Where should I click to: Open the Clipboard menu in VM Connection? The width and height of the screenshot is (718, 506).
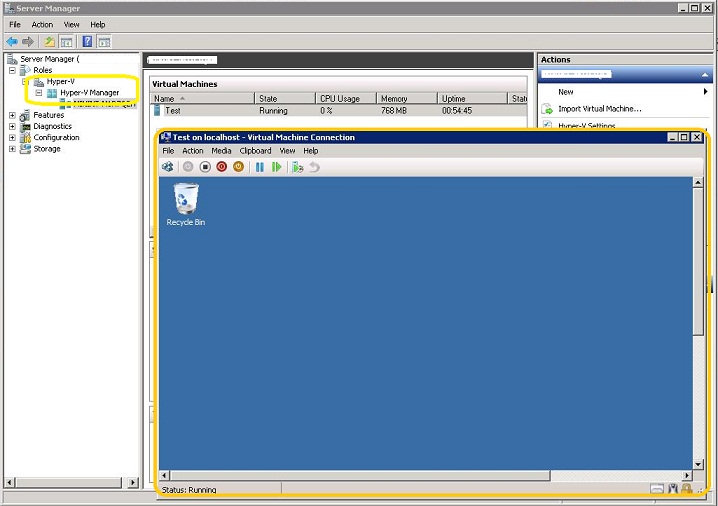tap(255, 151)
